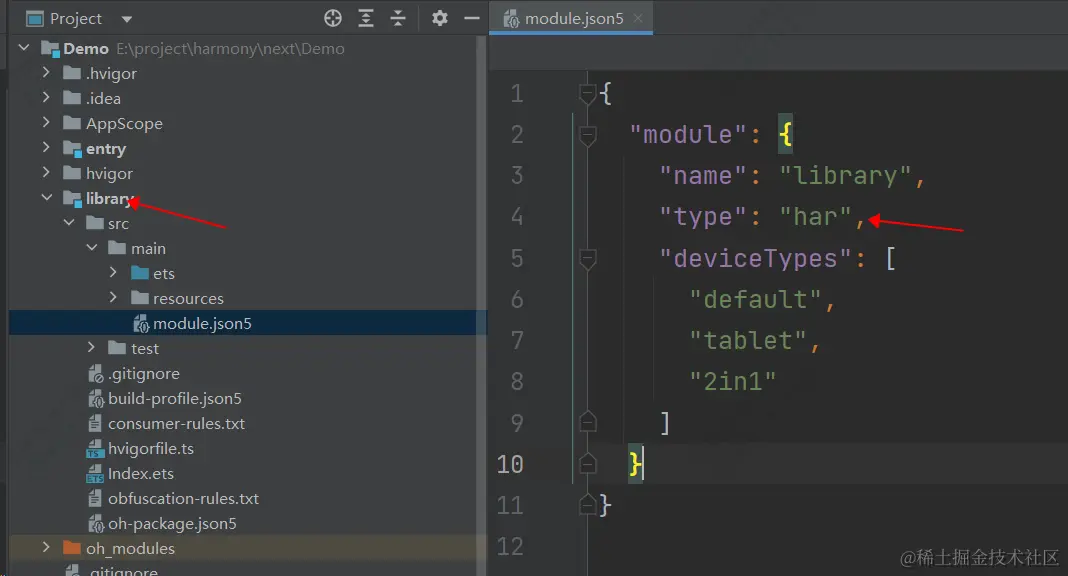
Task: Click the Project panel title label
Action: 76,18
